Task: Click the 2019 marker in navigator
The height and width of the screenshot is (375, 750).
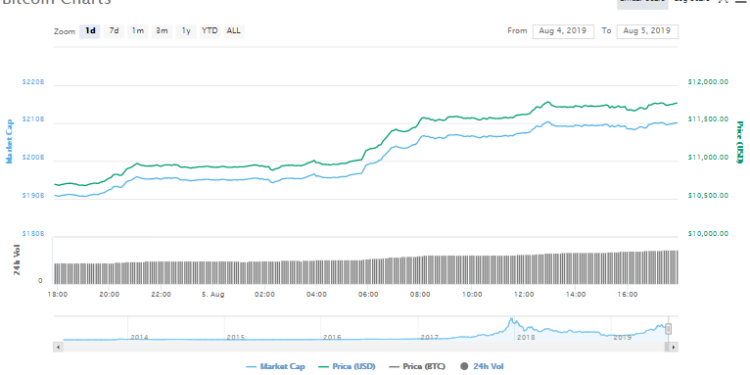Action: pyautogui.click(x=622, y=337)
